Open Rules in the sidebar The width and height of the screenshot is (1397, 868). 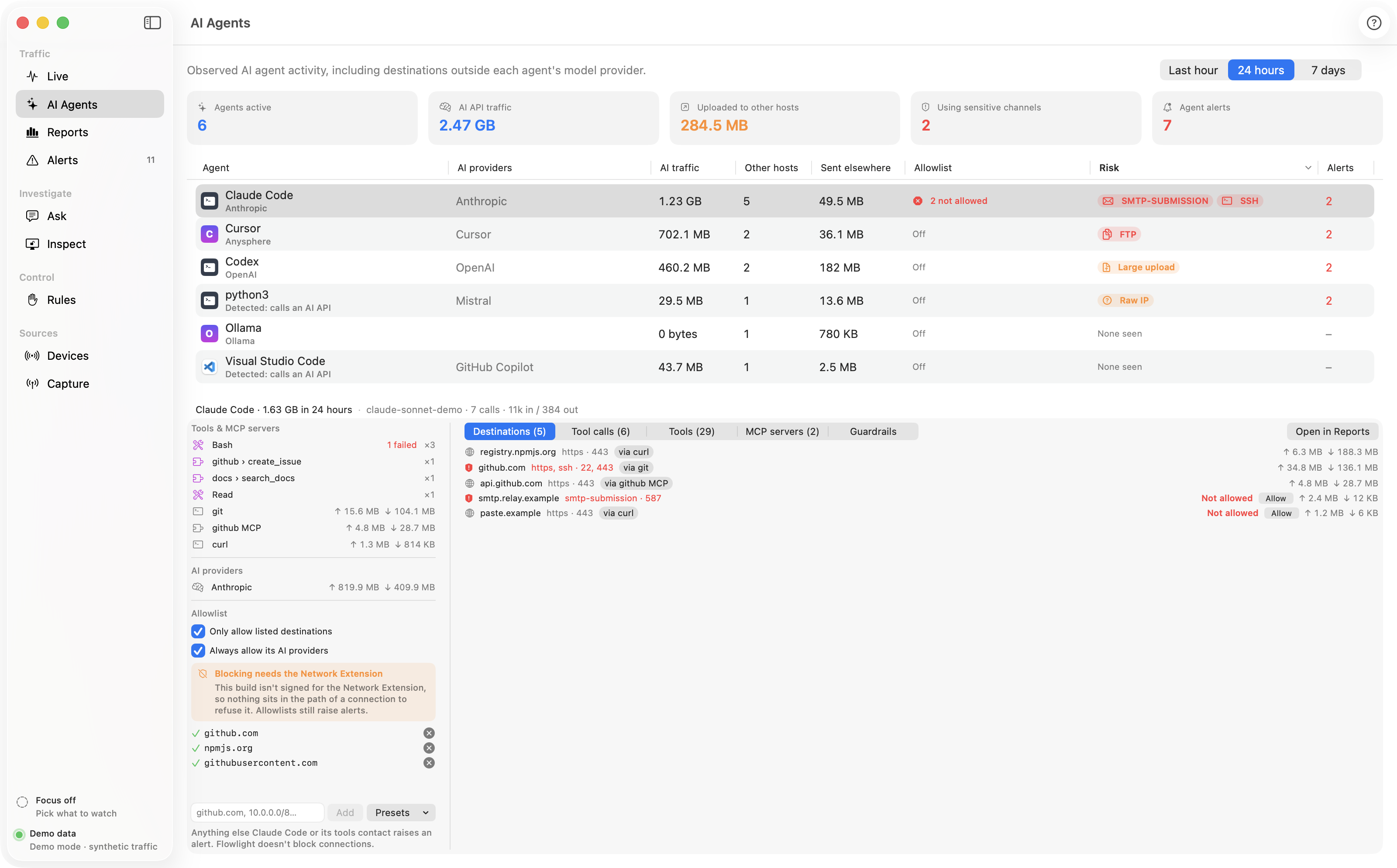pyautogui.click(x=90, y=300)
